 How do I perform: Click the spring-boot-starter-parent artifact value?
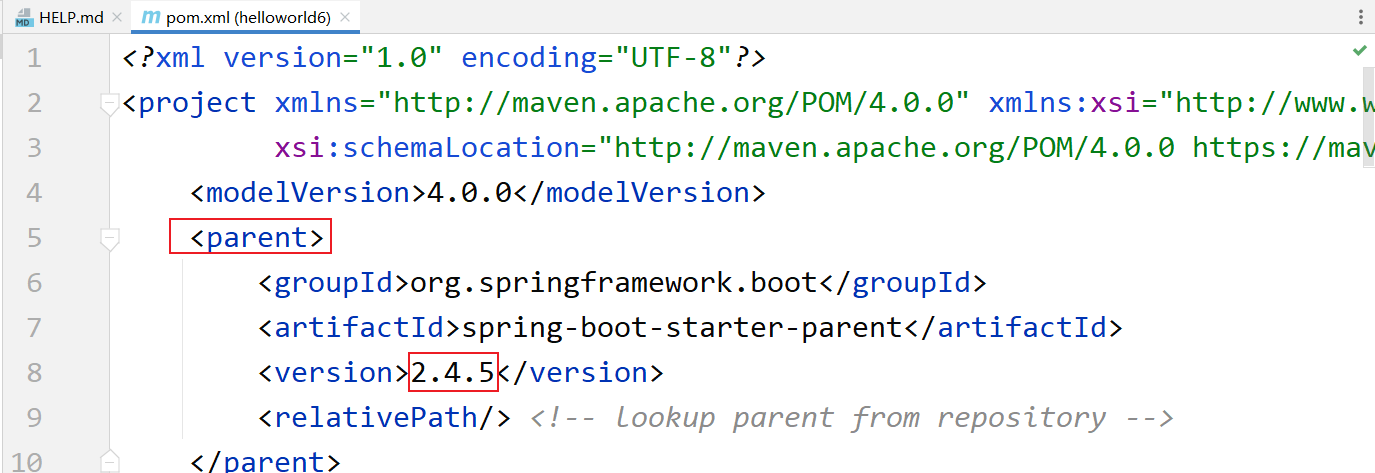click(x=683, y=327)
